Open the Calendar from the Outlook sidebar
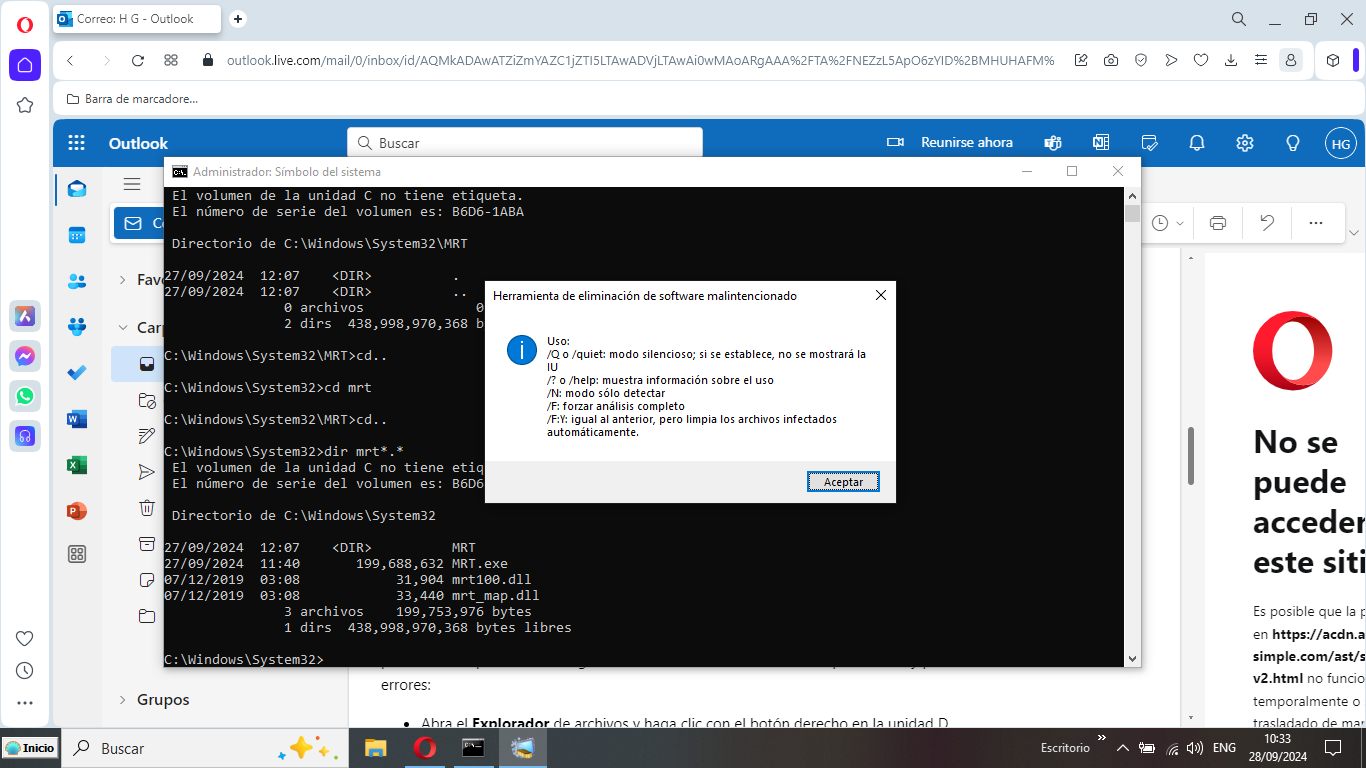 click(77, 234)
